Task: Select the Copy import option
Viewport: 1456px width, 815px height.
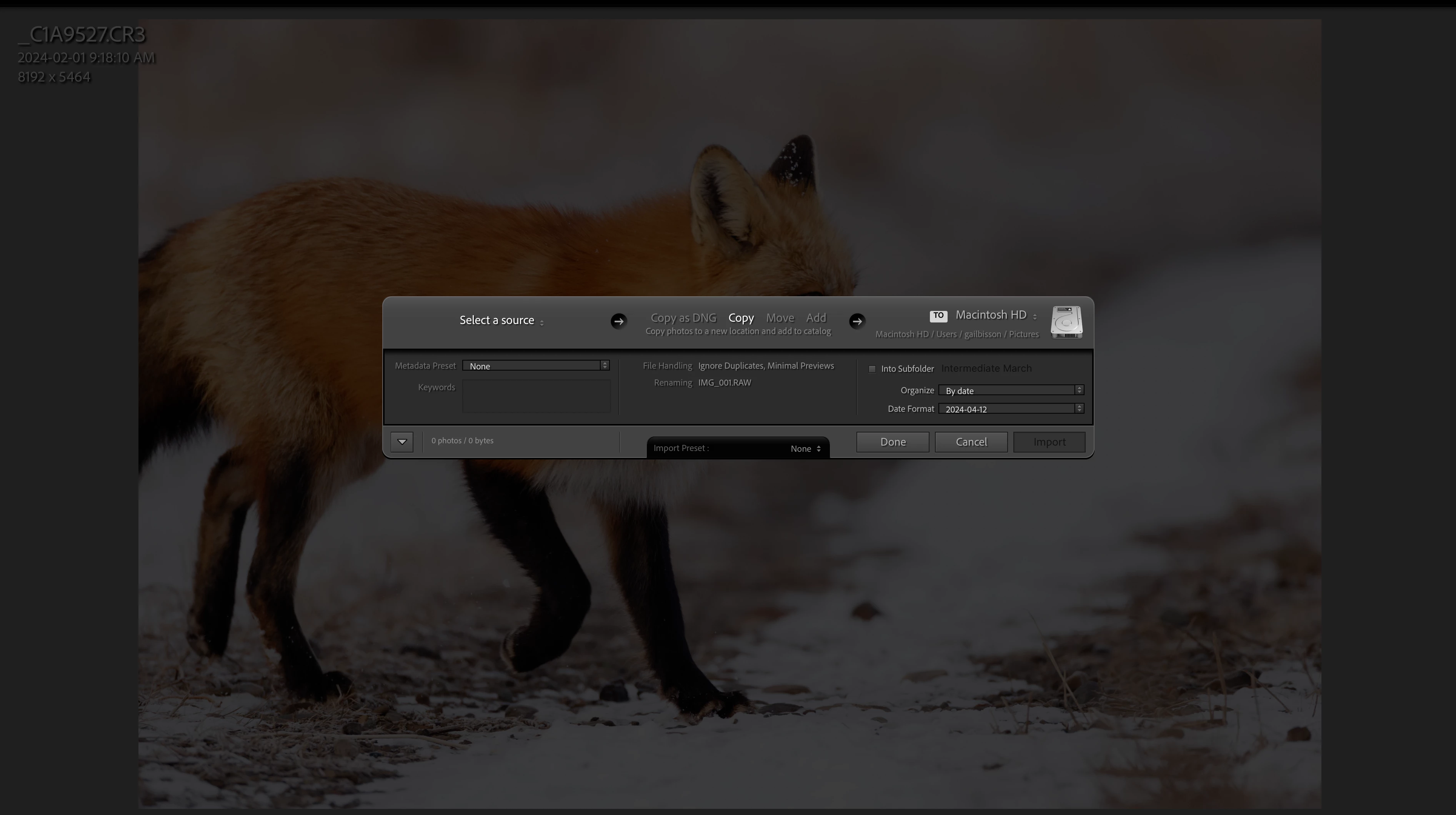Action: [740, 318]
